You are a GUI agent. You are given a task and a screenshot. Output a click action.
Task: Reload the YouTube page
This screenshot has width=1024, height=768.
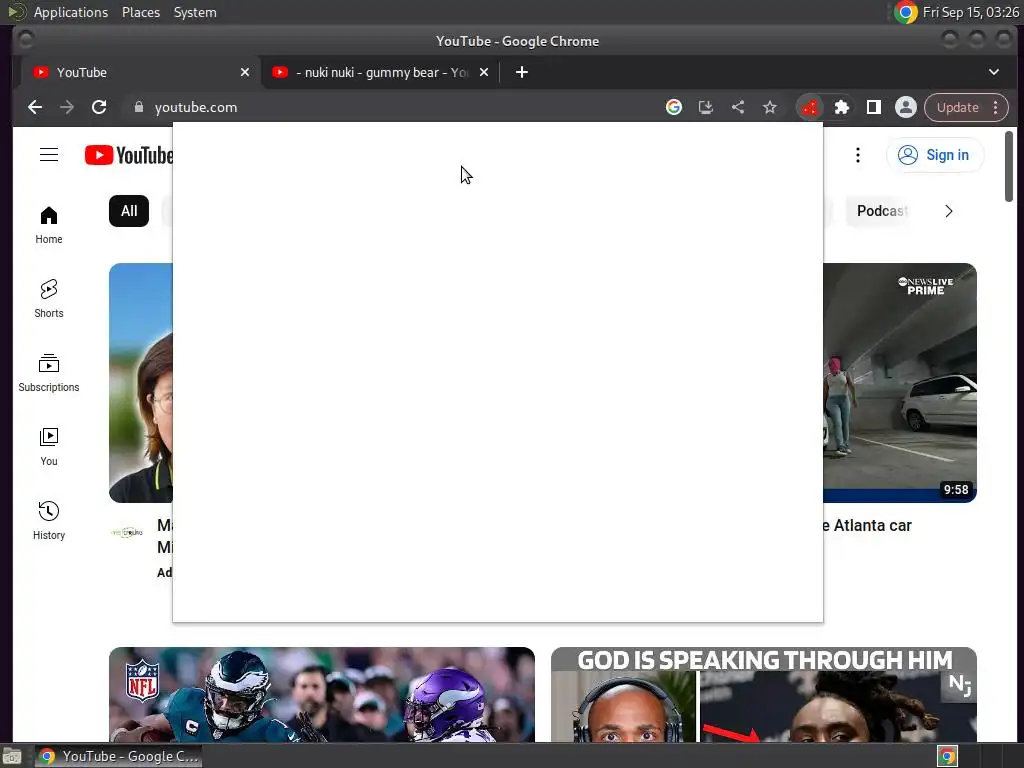point(99,107)
